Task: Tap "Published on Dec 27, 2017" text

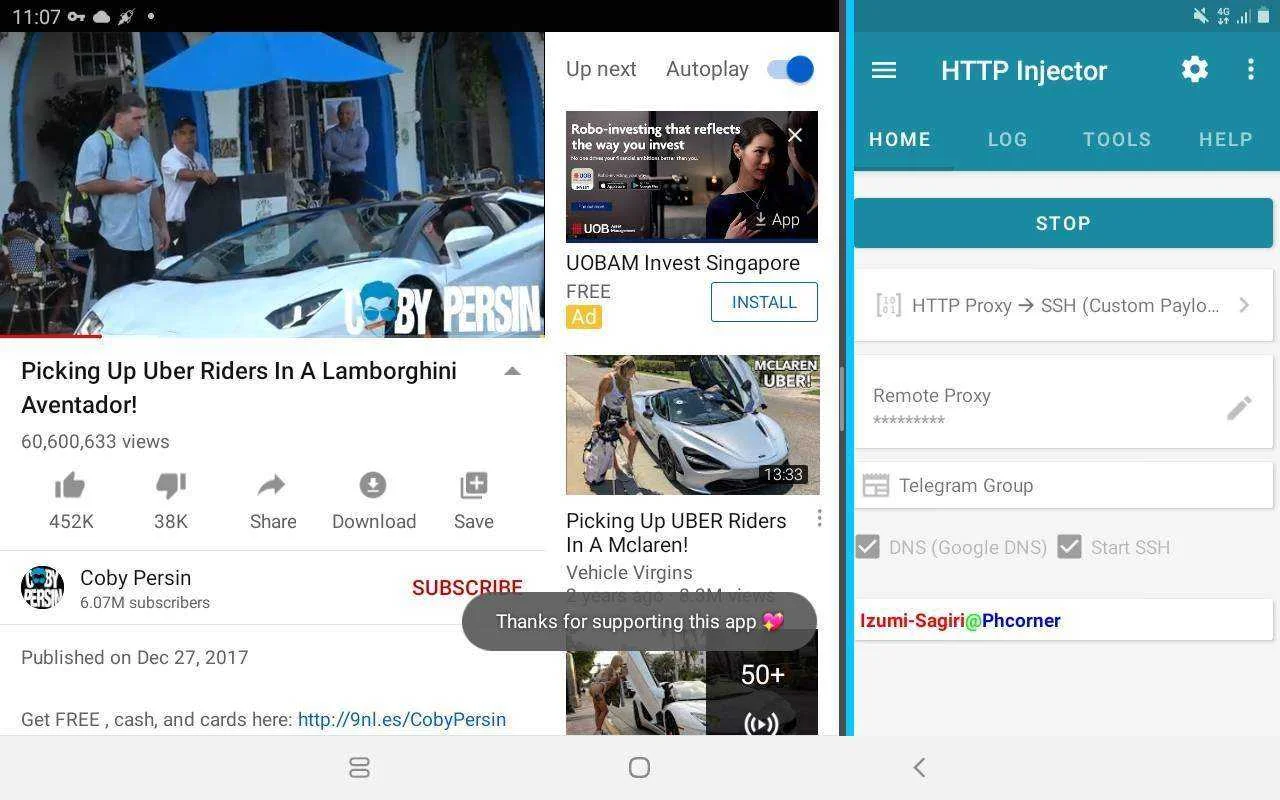Action: (134, 657)
